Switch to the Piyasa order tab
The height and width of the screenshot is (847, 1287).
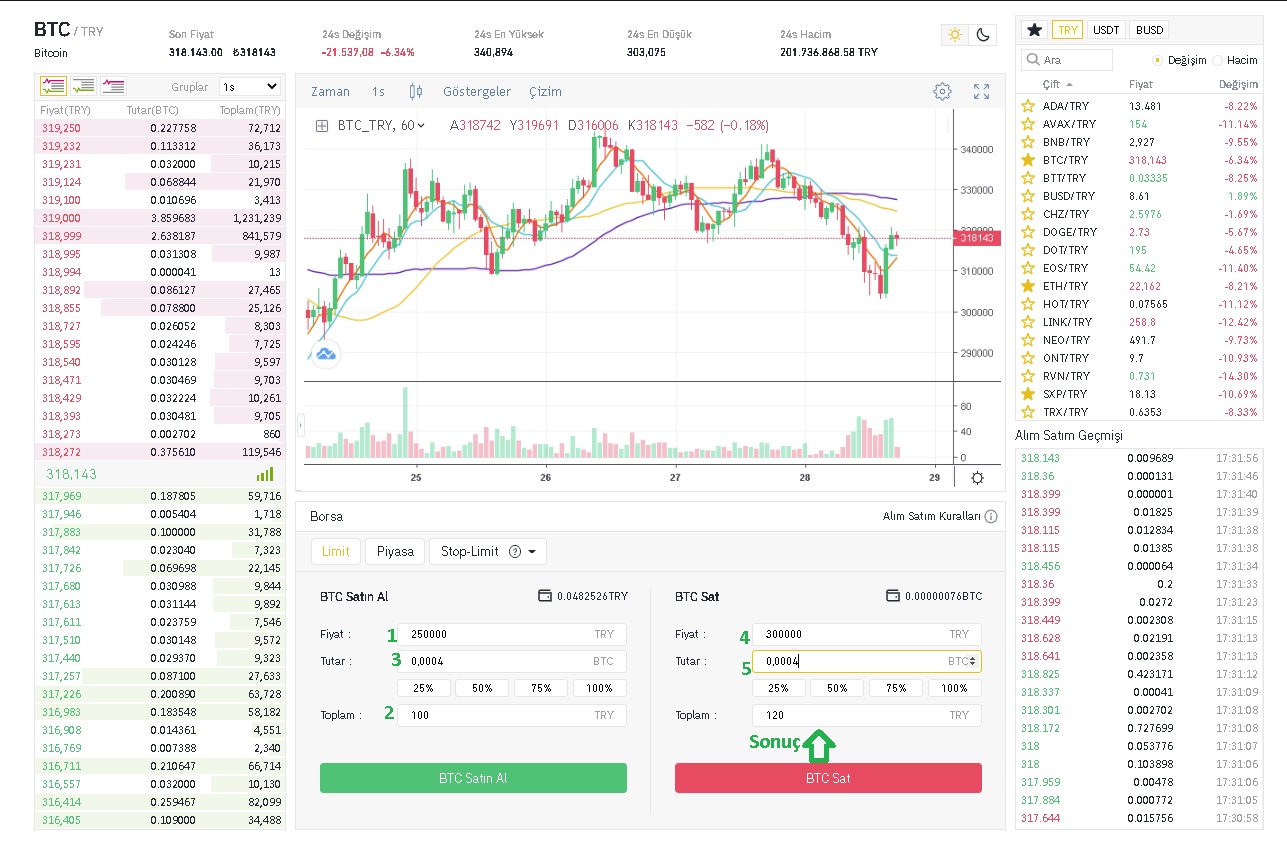395,552
